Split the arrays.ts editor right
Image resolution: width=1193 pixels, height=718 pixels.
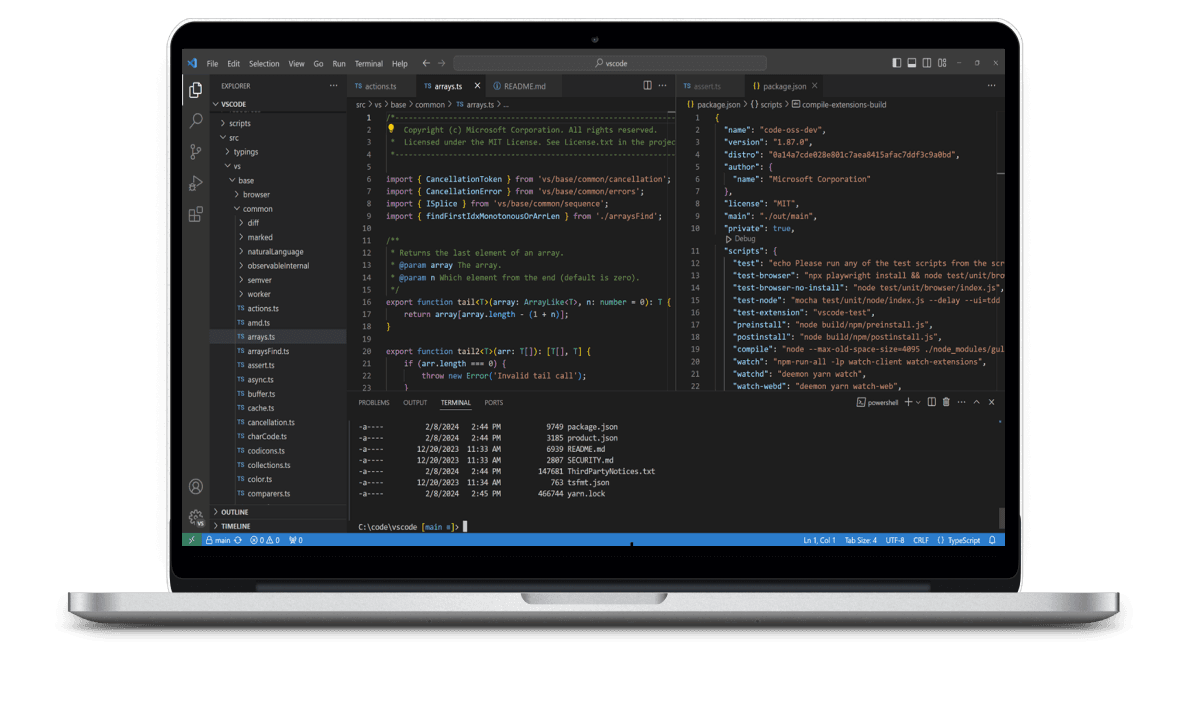pyautogui.click(x=647, y=85)
